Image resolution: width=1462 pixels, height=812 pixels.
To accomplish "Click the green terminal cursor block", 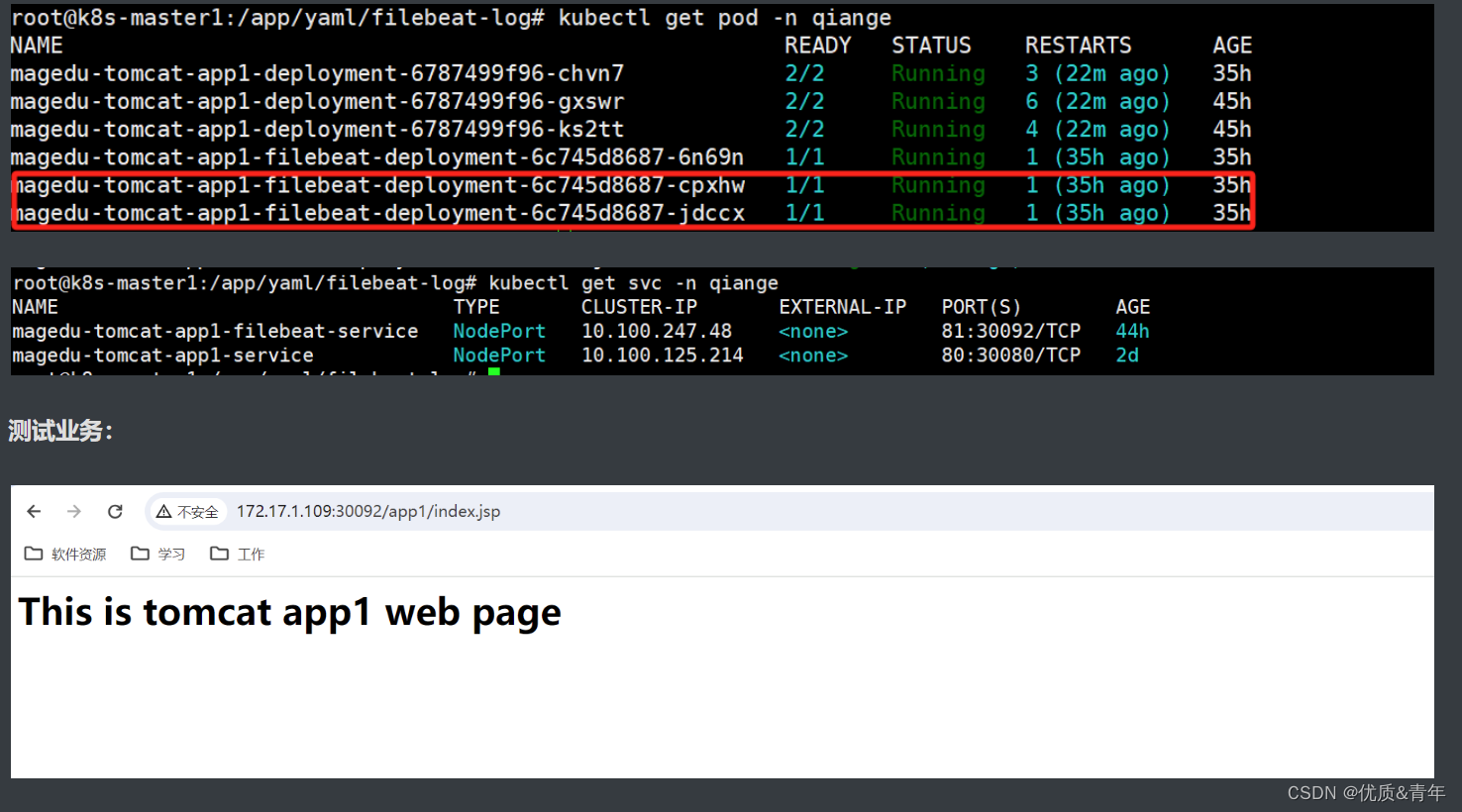I will tap(494, 372).
